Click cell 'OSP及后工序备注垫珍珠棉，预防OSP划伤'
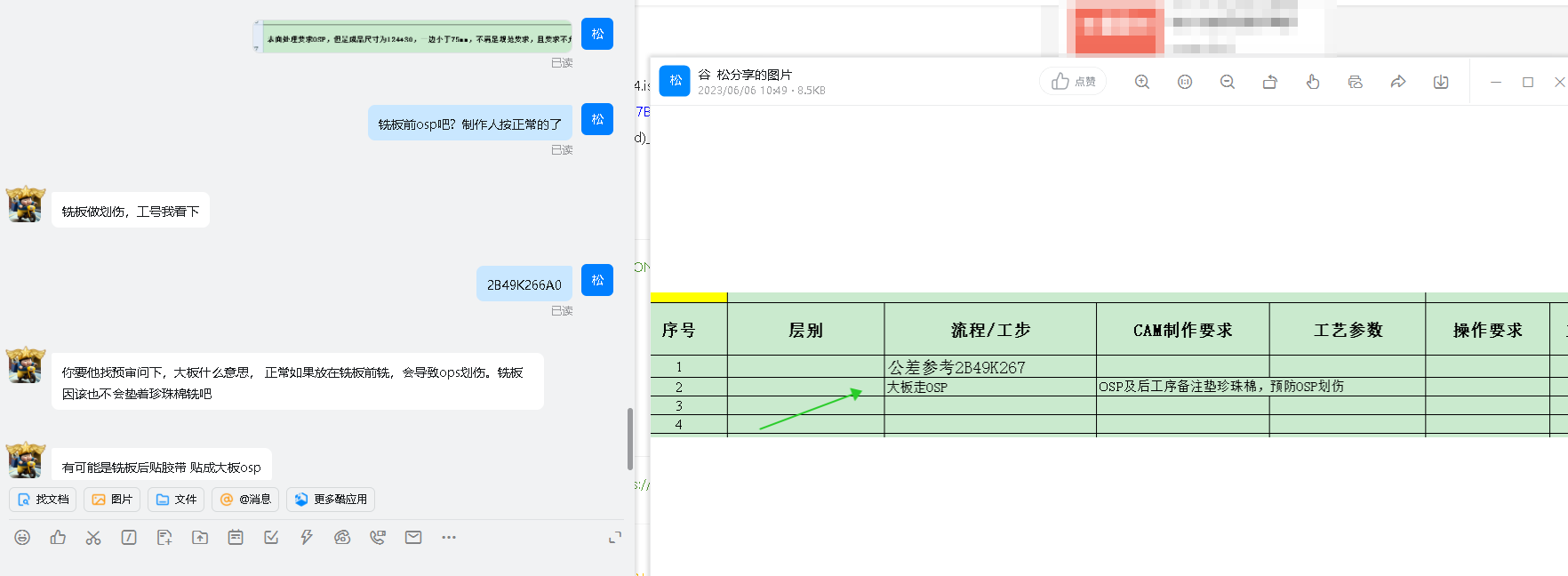The width and height of the screenshot is (1568, 576). (x=1220, y=387)
